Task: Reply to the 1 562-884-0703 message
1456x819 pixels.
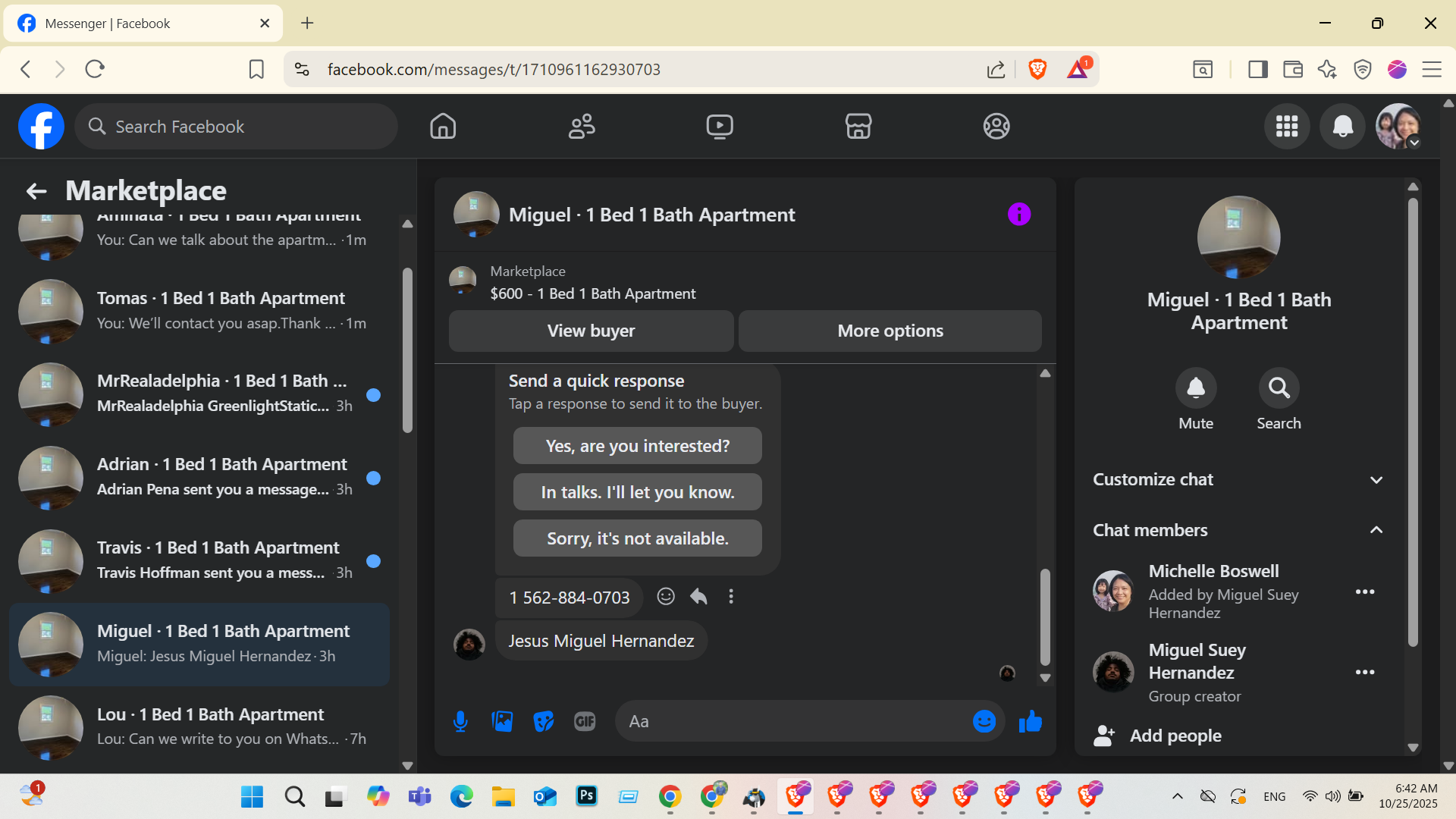Action: (698, 597)
